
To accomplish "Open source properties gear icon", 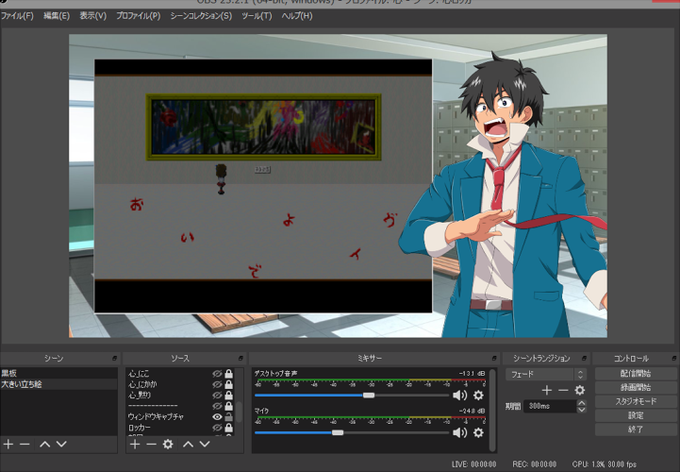I will click(x=168, y=444).
